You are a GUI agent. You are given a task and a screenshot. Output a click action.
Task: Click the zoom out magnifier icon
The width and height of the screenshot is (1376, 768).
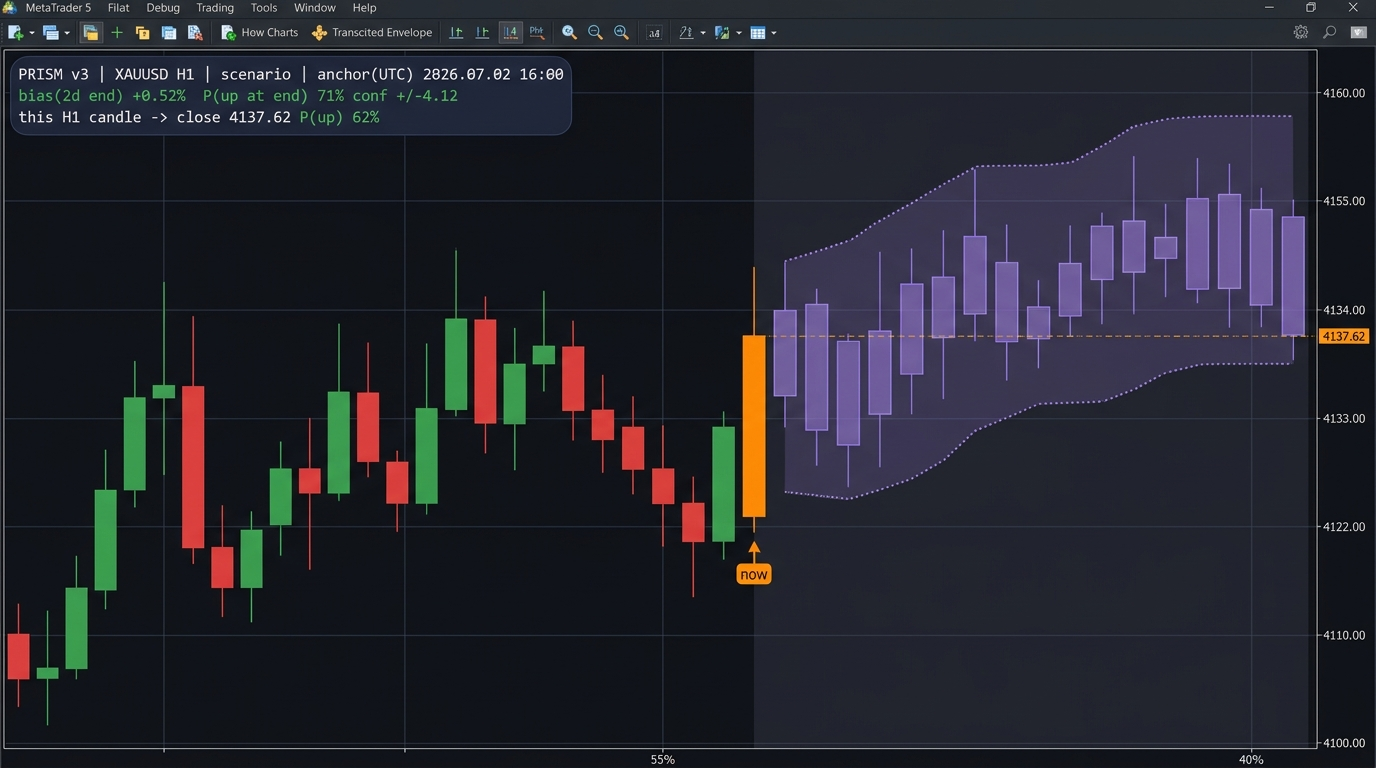coord(595,33)
